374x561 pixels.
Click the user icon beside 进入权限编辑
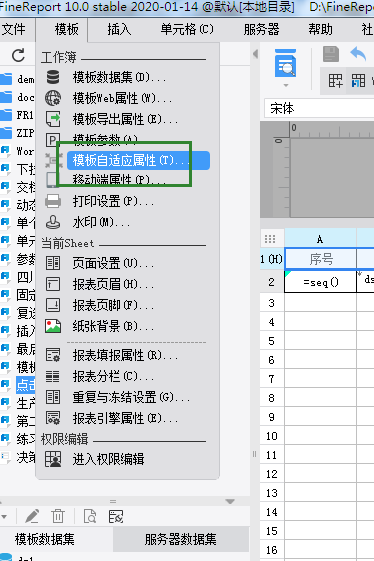click(x=53, y=459)
